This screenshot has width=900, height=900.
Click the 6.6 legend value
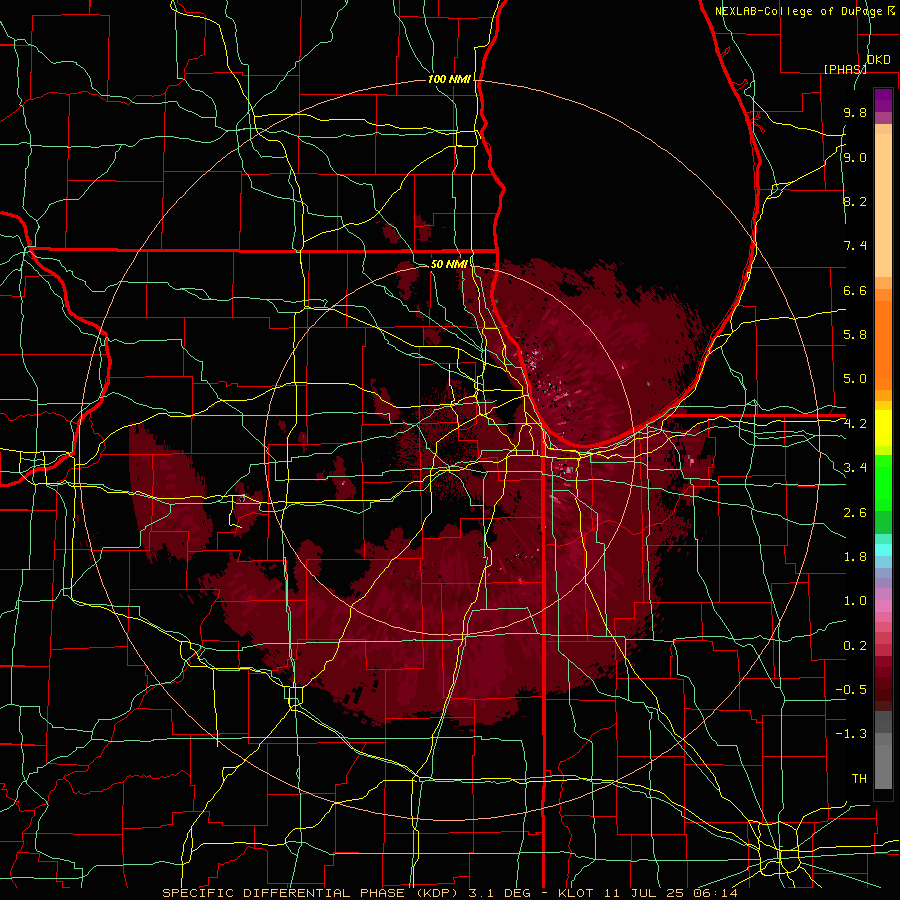click(855, 290)
